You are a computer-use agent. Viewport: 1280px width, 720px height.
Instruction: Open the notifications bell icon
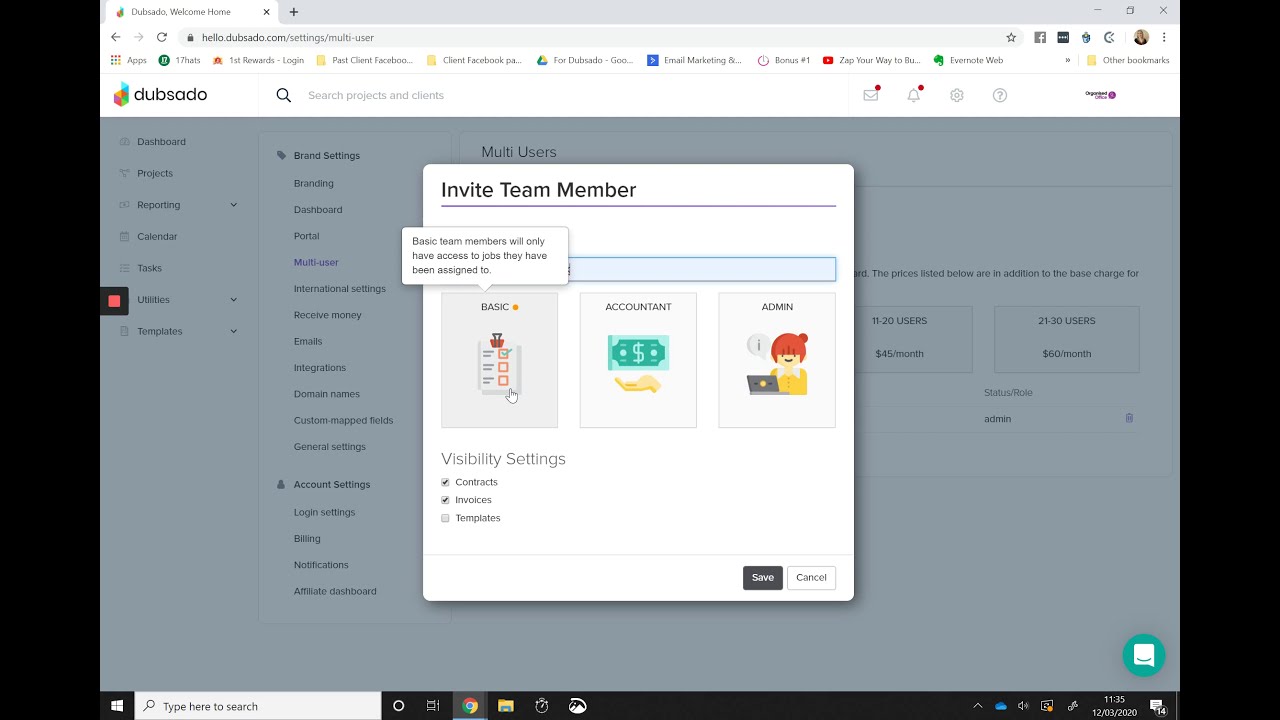click(x=913, y=95)
